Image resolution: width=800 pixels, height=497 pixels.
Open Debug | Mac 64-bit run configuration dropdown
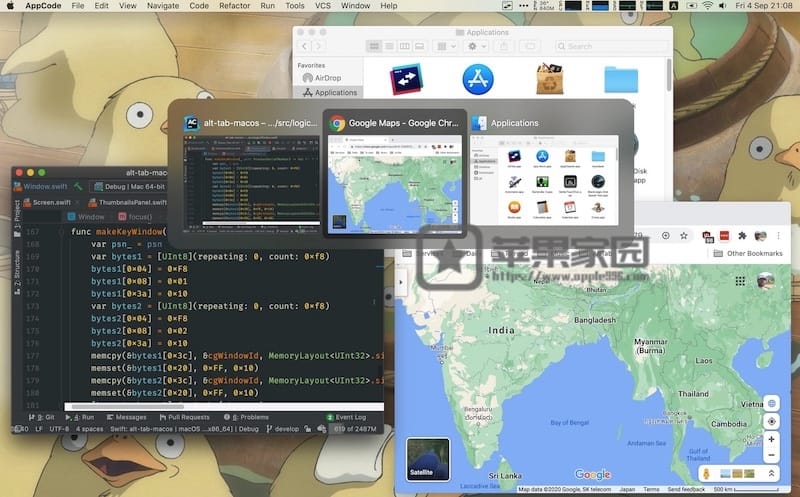[x=130, y=187]
